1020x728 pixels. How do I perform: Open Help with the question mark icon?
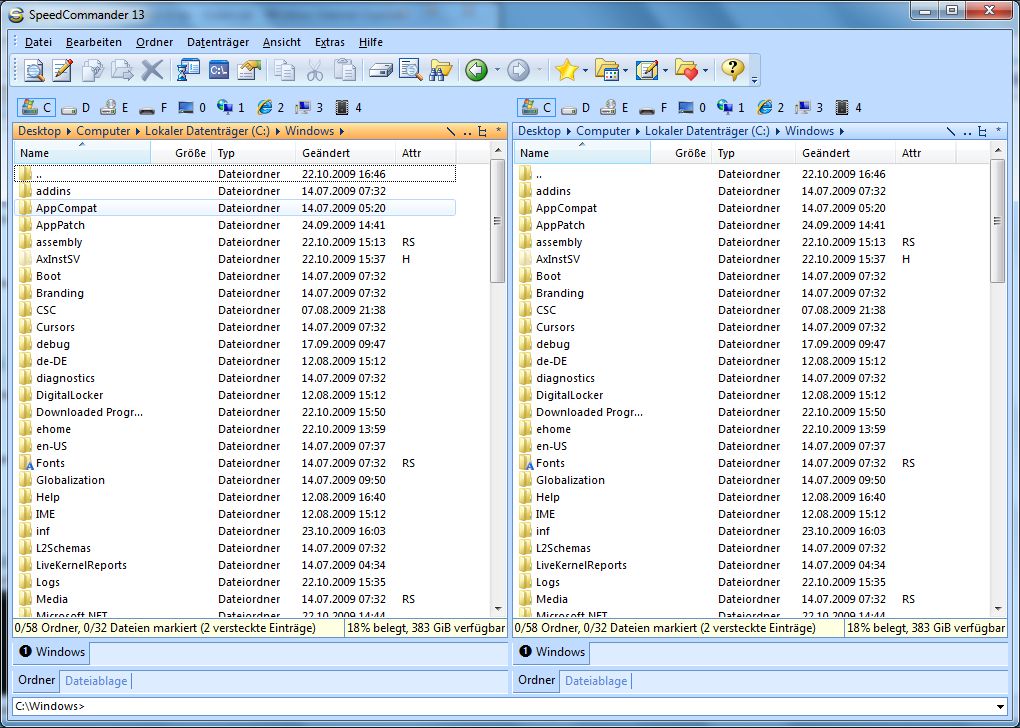(733, 70)
